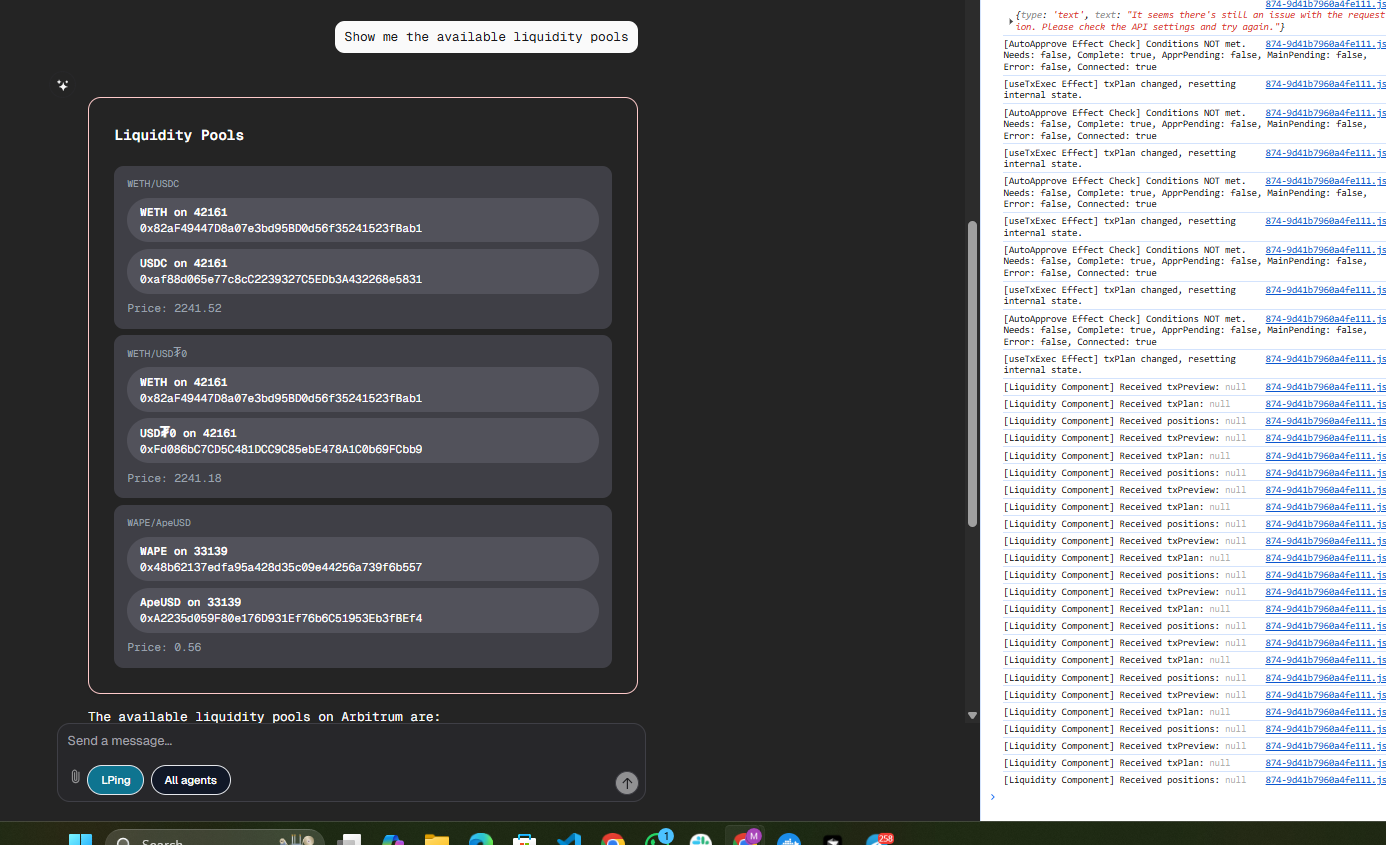Image resolution: width=1386 pixels, height=845 pixels.
Task: Click the WAPE address 0x48b62137edfa95a428d35c09e44256a739f6b557
Action: pyautogui.click(x=281, y=567)
